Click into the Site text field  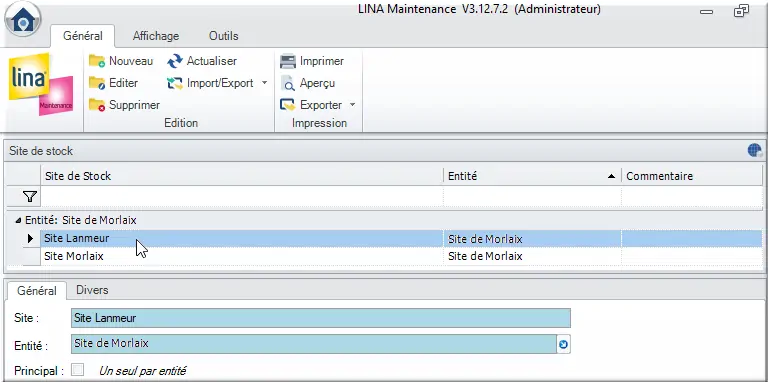click(321, 318)
